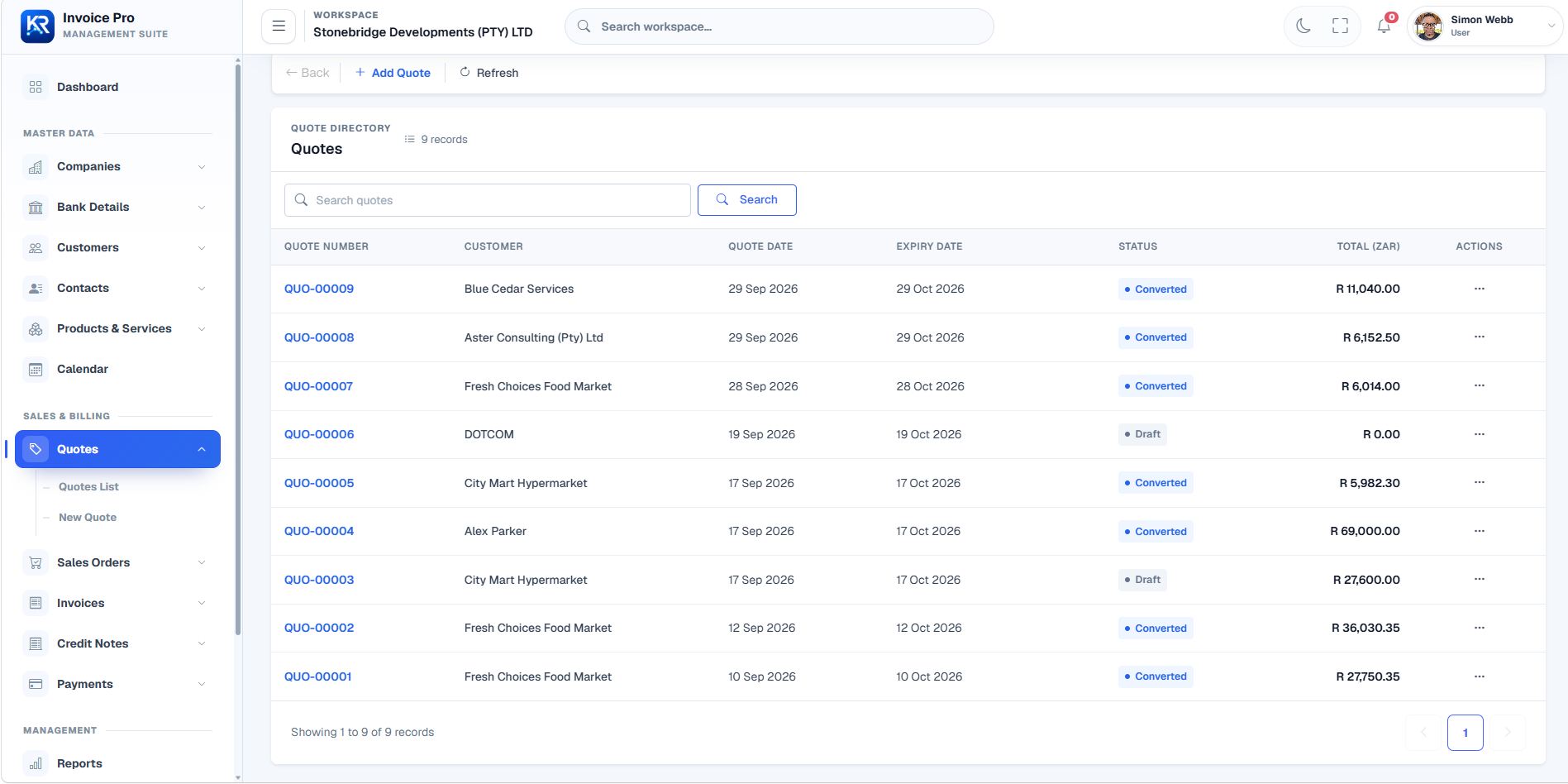Open actions menu for QUO-00006
This screenshot has width=1568, height=784.
tap(1480, 434)
